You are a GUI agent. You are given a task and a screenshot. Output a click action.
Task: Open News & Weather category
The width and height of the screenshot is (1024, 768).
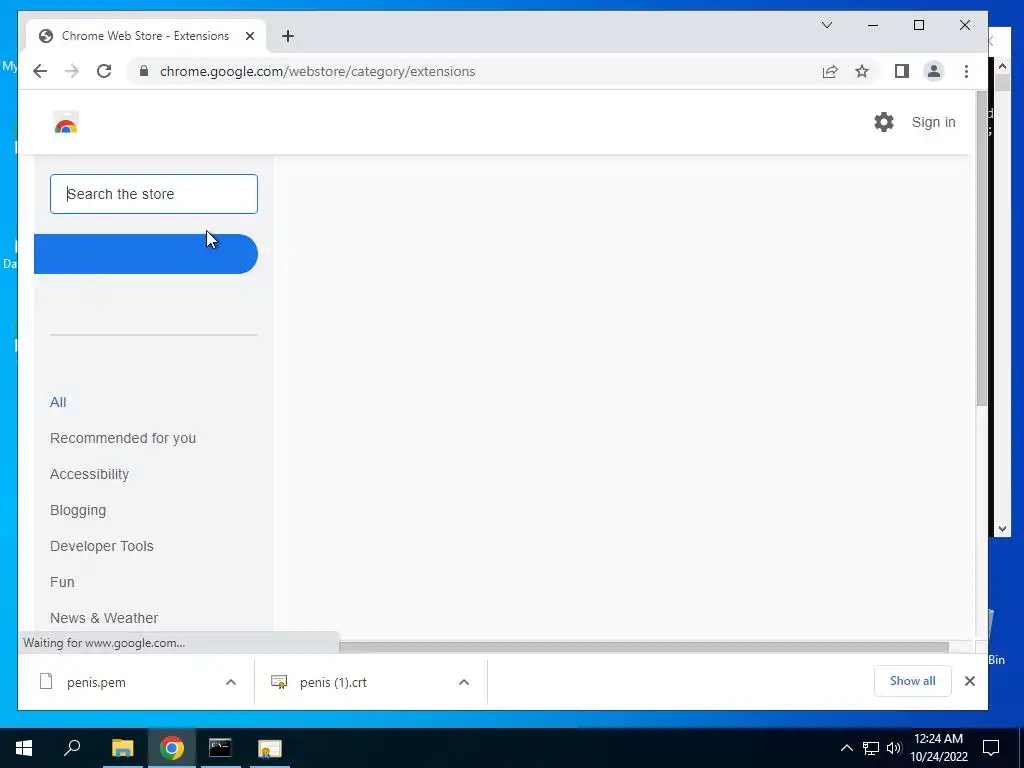coord(104,618)
